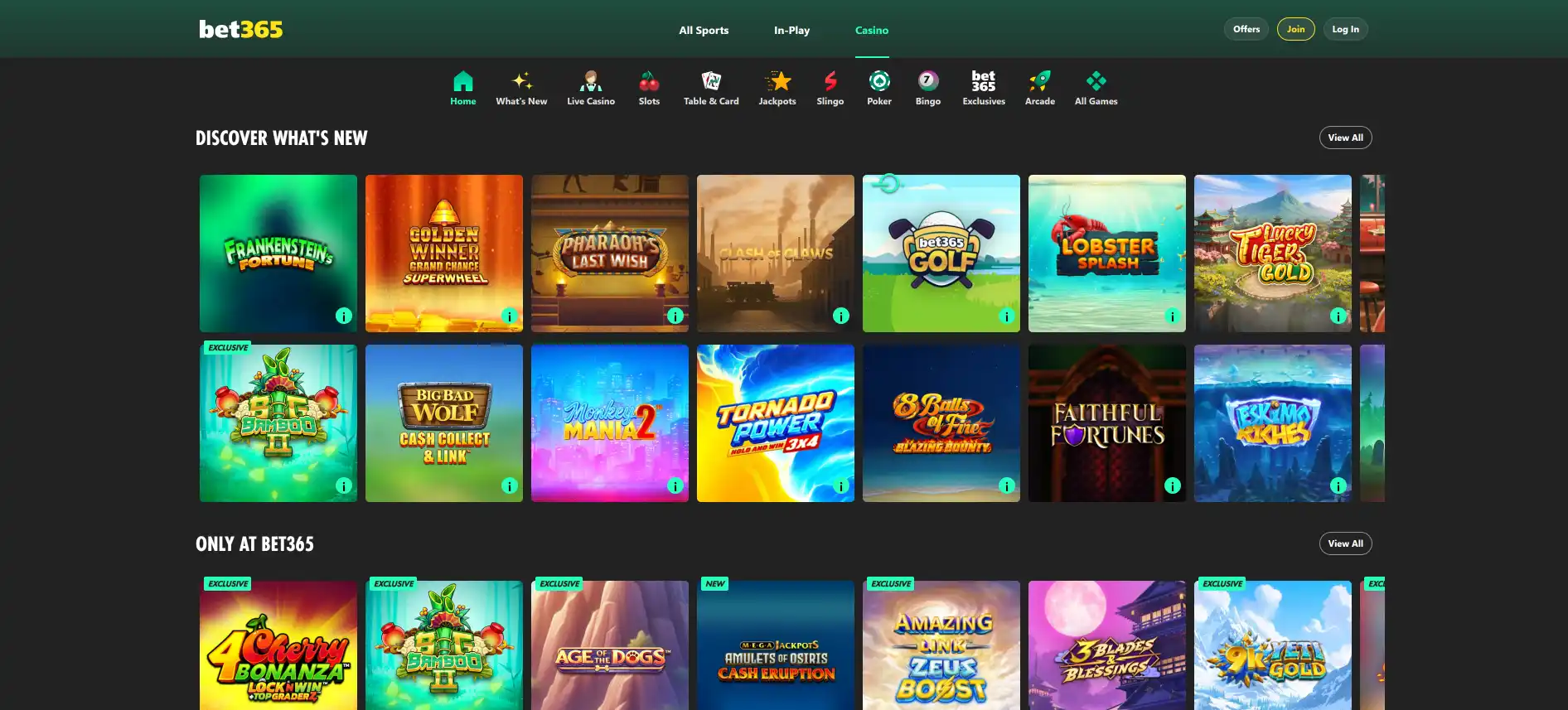Open Lobster Splash game tile
1568x710 pixels.
coord(1107,254)
